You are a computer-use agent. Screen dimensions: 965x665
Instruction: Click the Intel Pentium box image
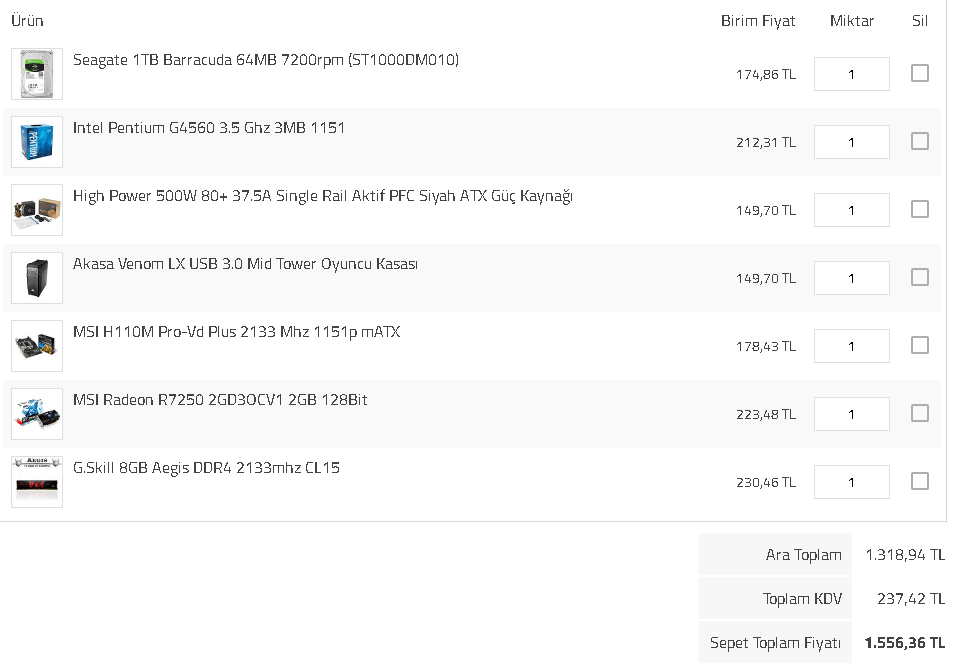[x=37, y=142]
